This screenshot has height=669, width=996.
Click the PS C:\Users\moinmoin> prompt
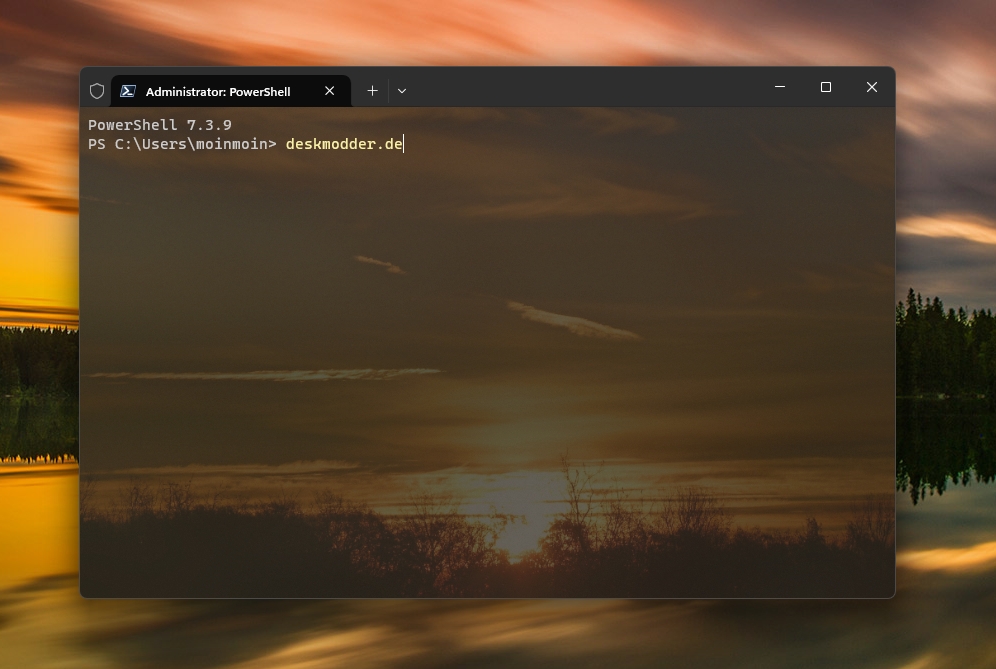pos(182,144)
